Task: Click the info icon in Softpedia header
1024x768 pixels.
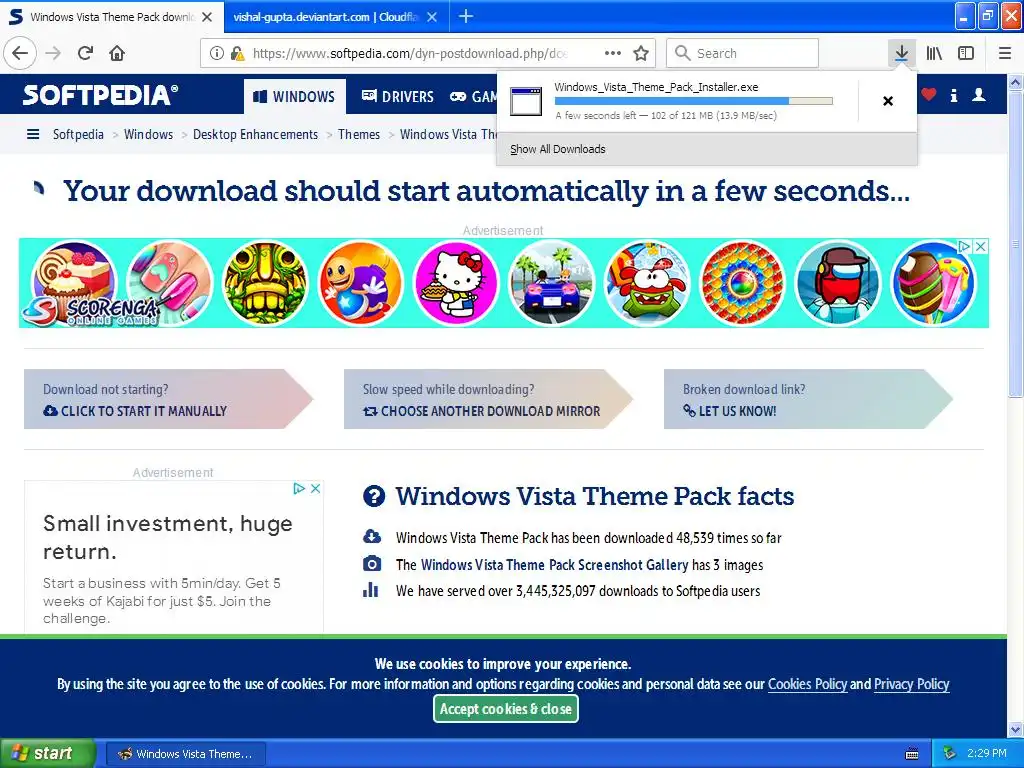Action: coord(954,95)
